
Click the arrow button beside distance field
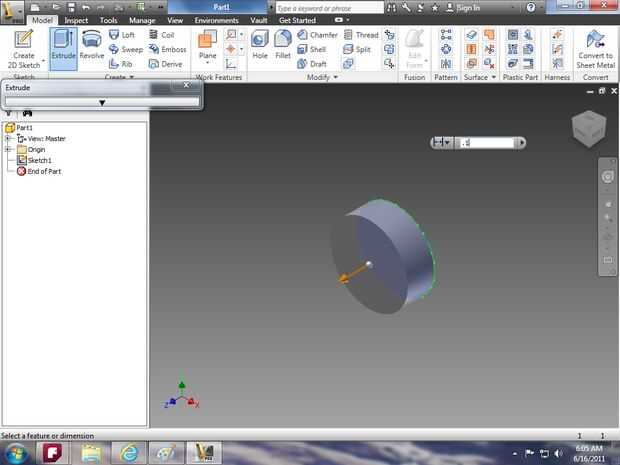pyautogui.click(x=522, y=142)
